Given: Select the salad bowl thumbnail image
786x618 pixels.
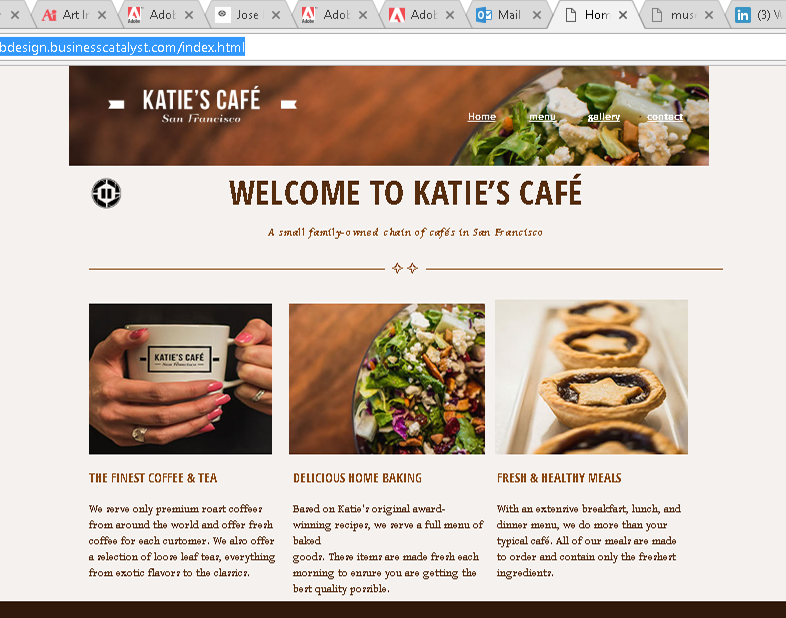Looking at the screenshot, I should 387,379.
